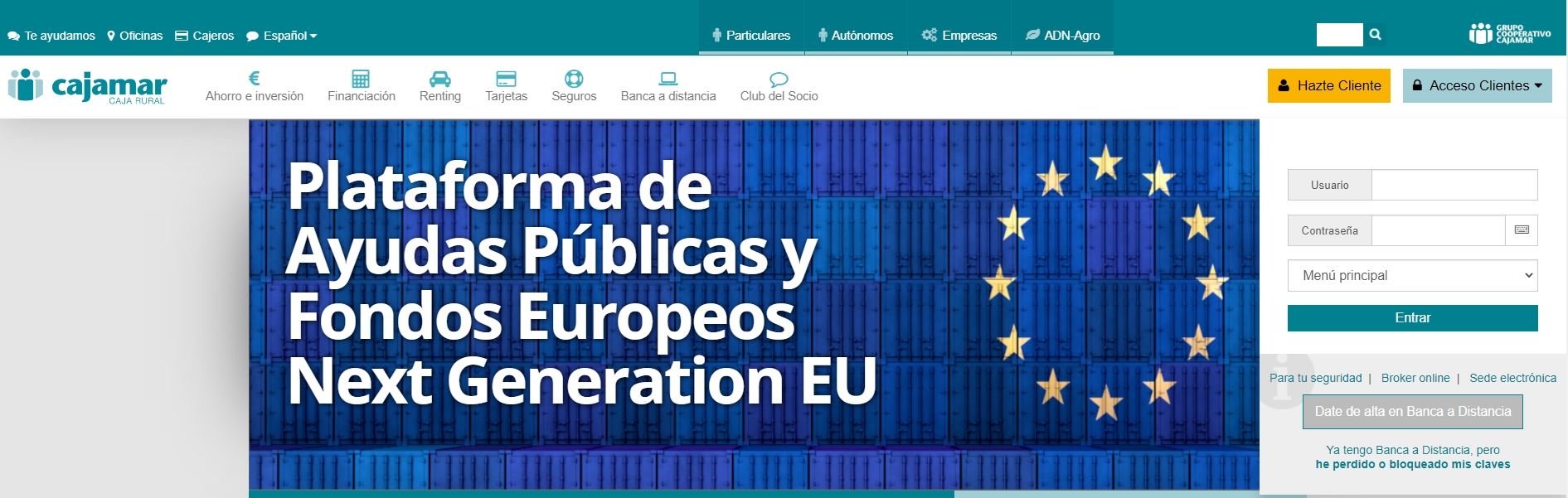Click the Te ayudamos chat icon
The width and height of the screenshot is (1568, 498).
pyautogui.click(x=13, y=36)
